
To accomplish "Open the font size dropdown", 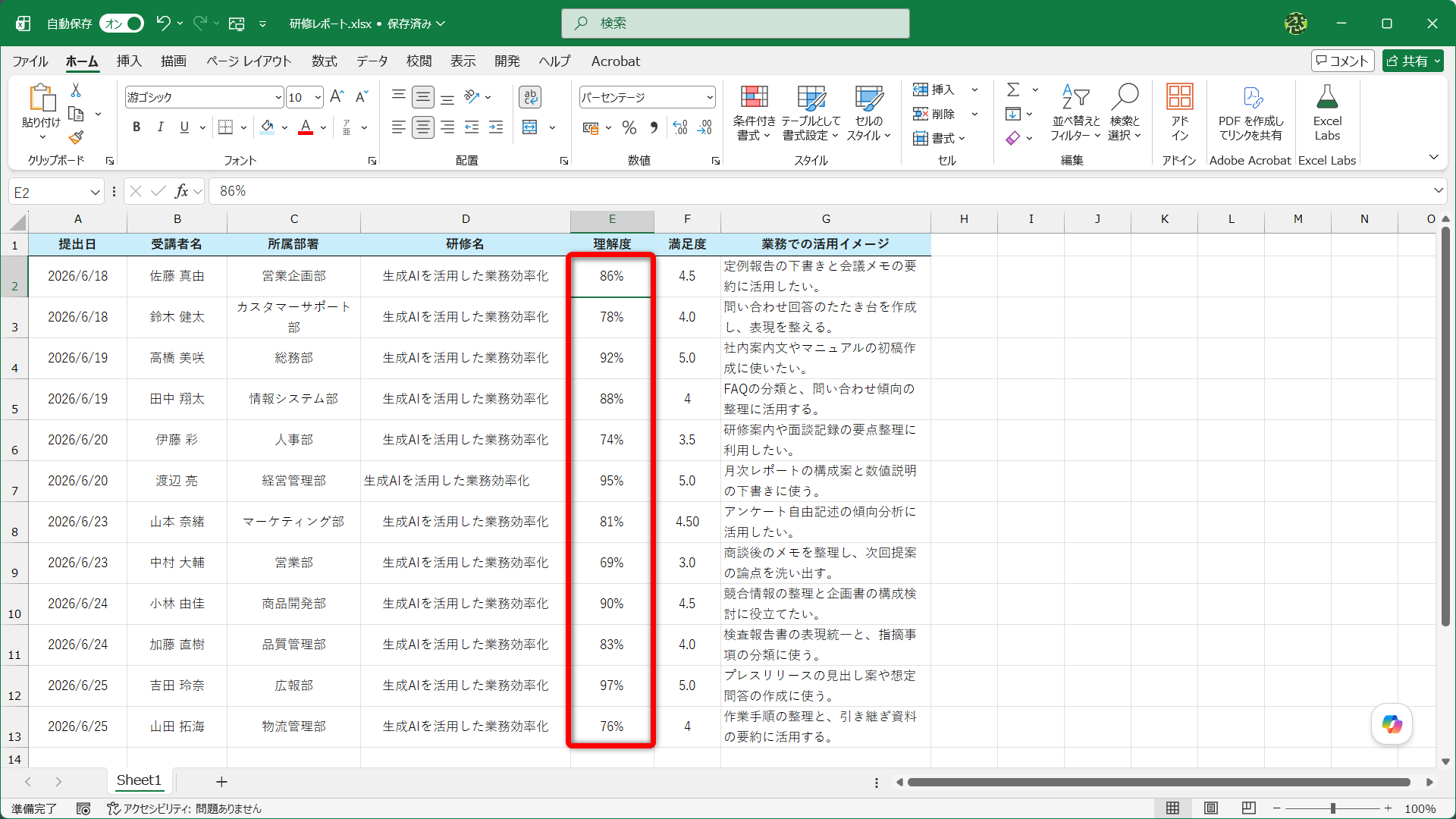I will (x=318, y=97).
